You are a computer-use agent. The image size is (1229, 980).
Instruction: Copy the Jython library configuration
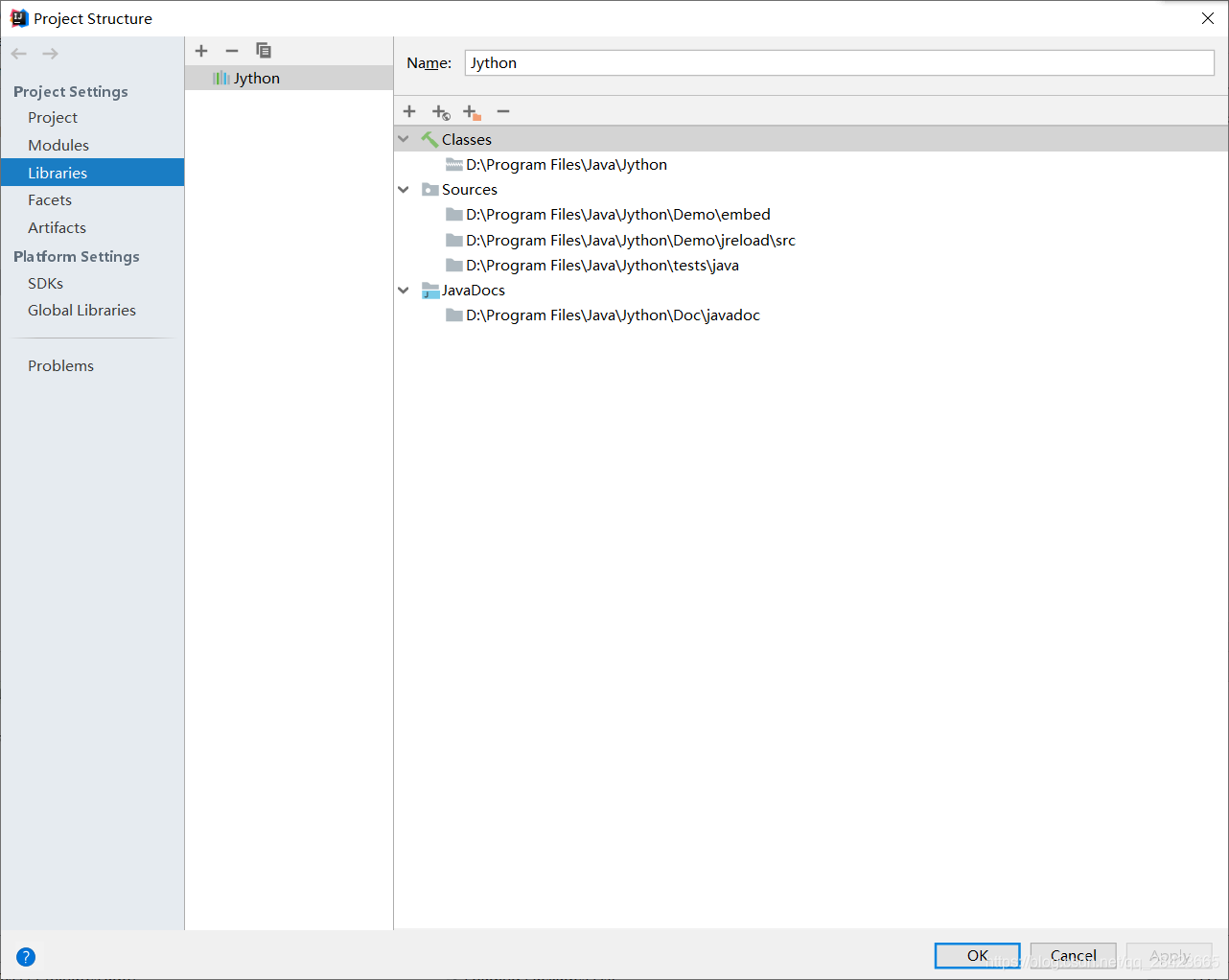click(x=263, y=50)
